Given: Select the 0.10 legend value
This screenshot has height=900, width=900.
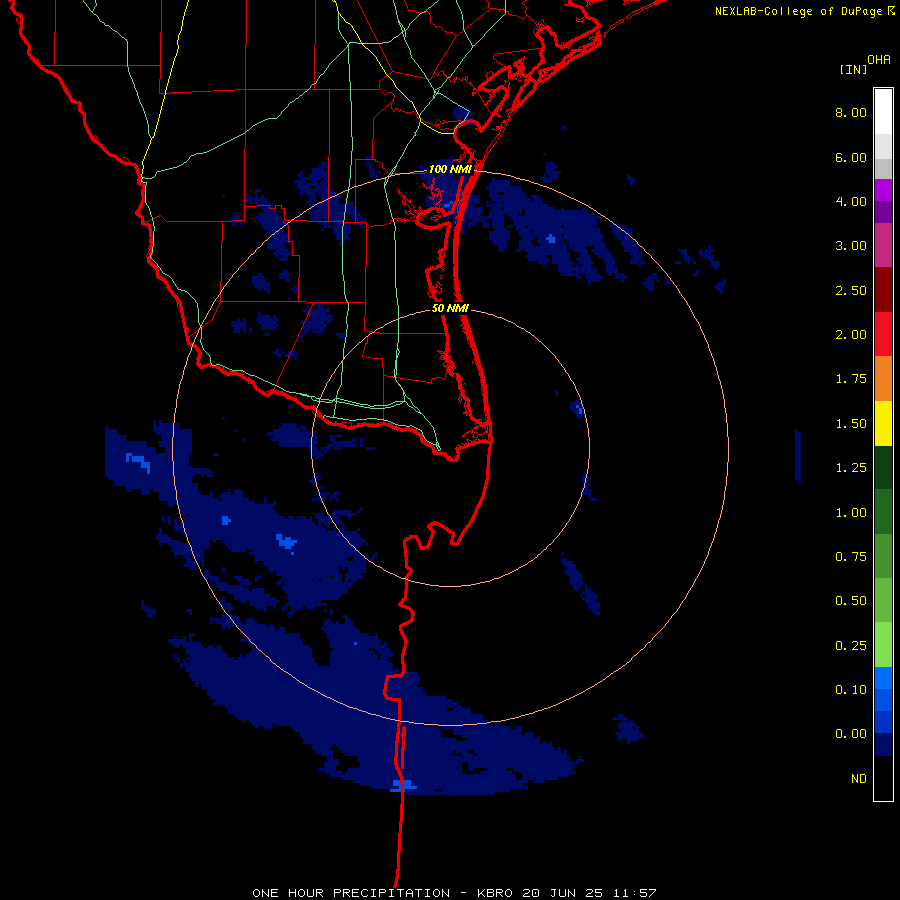Looking at the screenshot, I should 851,690.
